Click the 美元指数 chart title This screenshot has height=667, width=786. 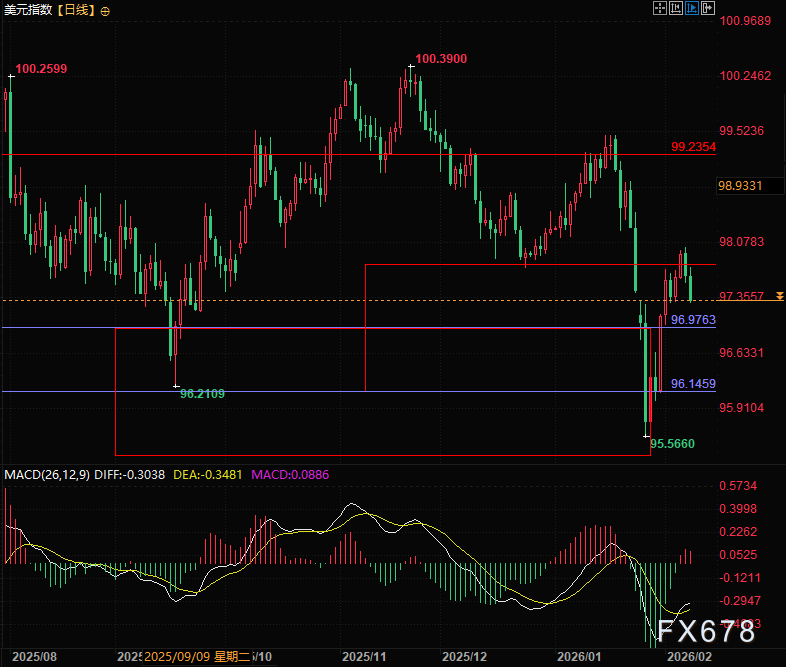(28, 10)
